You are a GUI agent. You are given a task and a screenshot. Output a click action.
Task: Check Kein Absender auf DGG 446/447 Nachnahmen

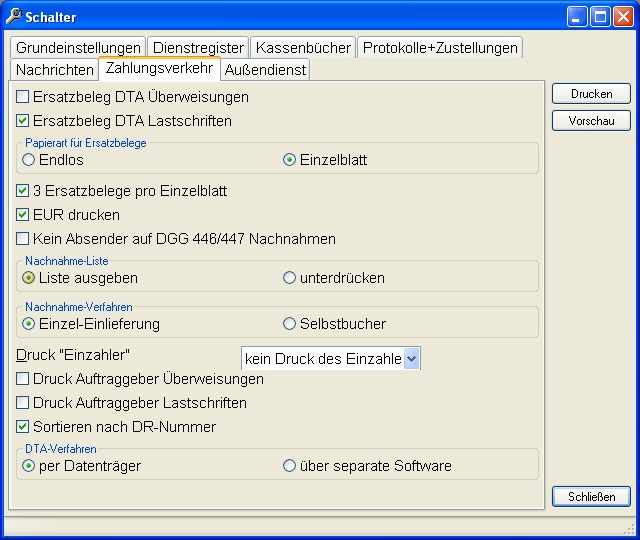(22, 239)
